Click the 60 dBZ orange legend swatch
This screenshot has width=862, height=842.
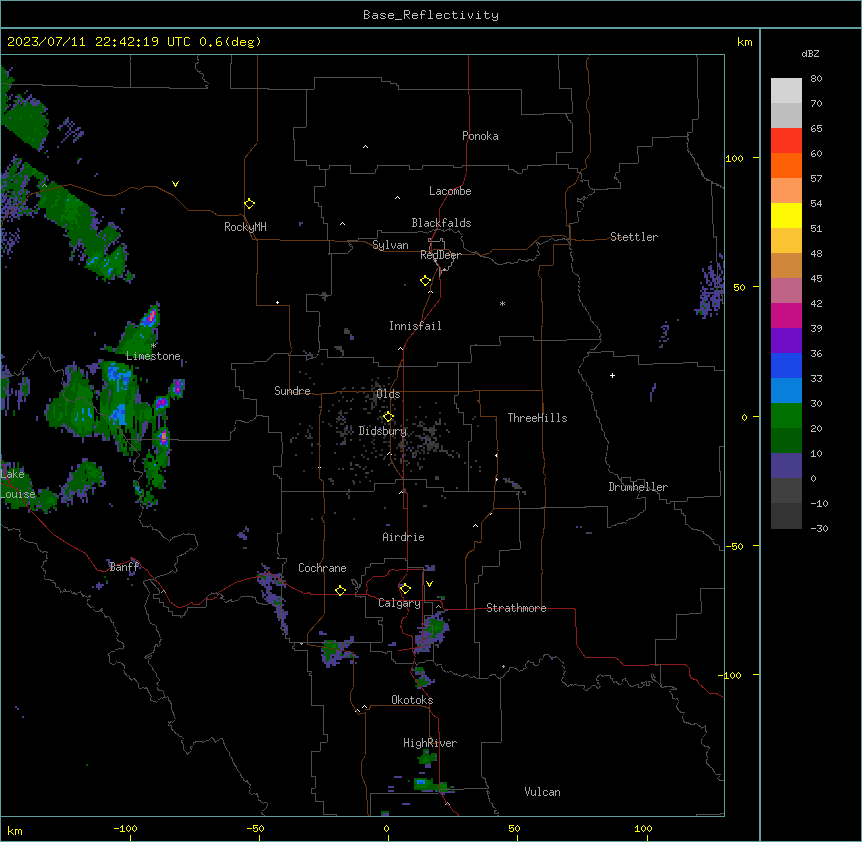(786, 165)
